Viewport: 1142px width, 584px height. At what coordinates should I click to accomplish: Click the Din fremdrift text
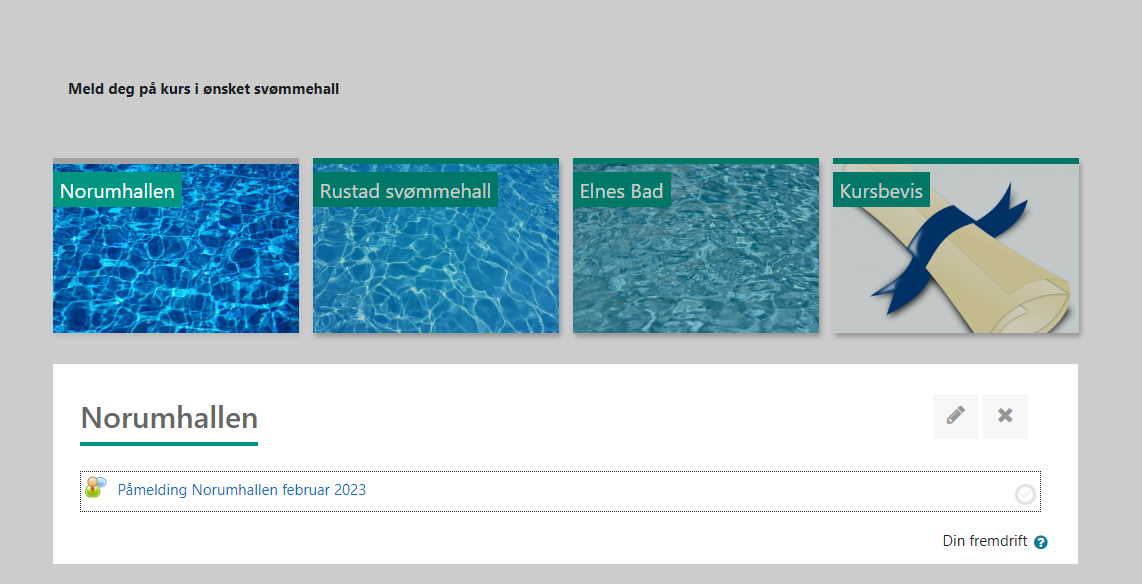(x=985, y=541)
